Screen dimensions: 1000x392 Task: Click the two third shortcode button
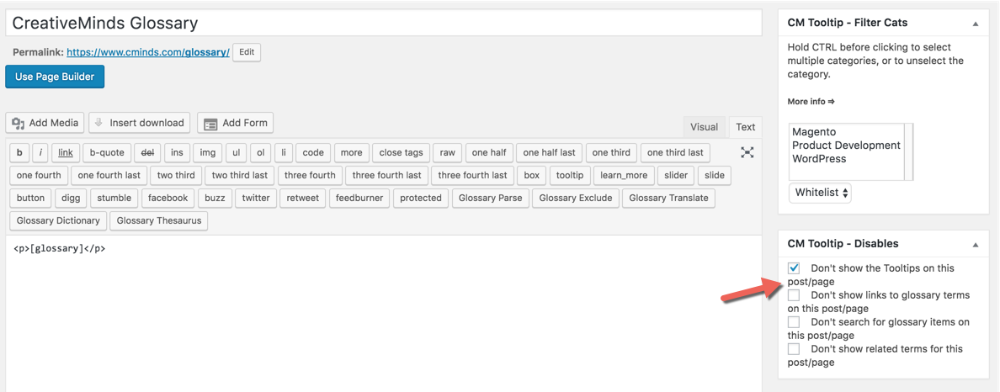[176, 175]
